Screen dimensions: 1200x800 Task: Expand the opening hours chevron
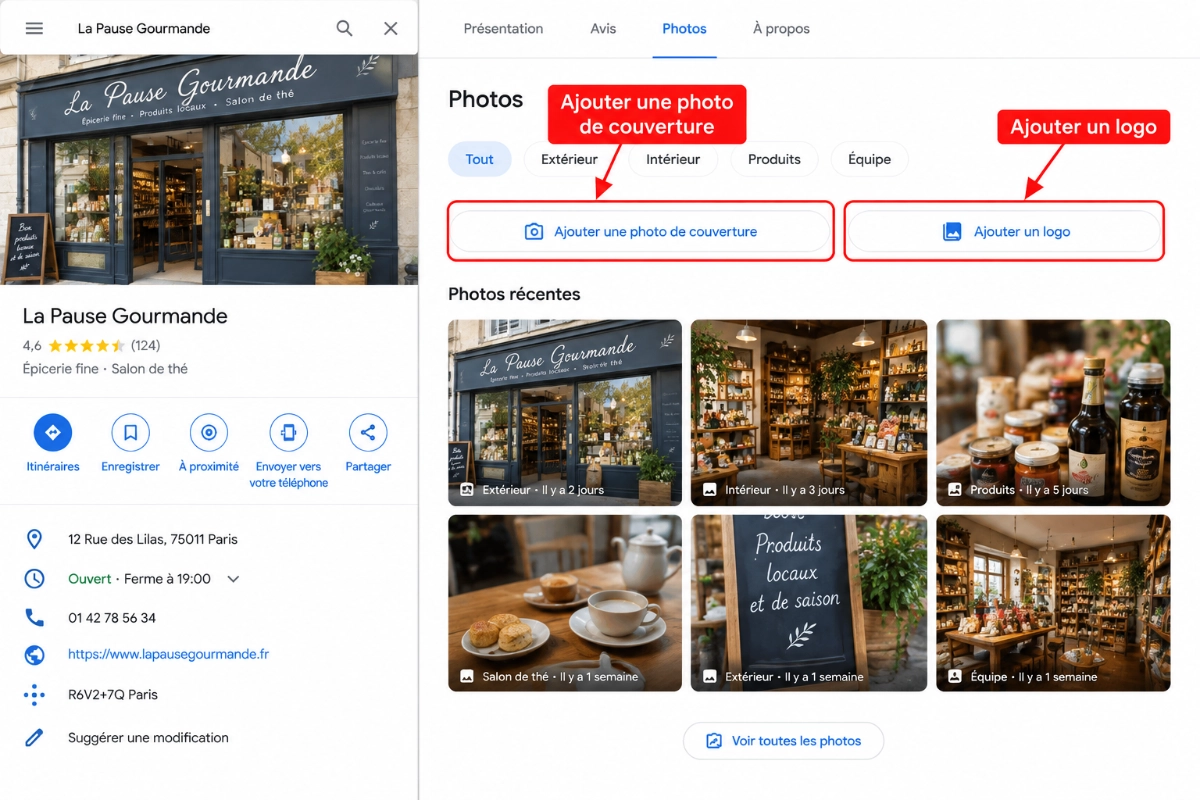pos(233,579)
